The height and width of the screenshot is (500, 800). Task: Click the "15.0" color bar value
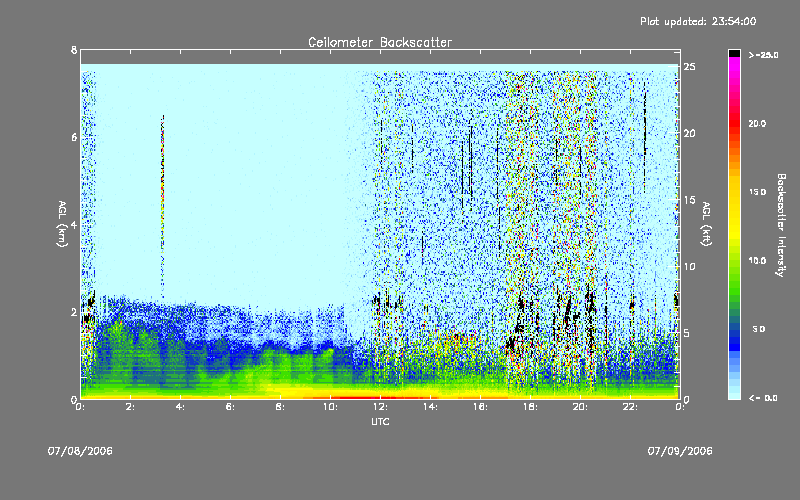click(x=757, y=192)
